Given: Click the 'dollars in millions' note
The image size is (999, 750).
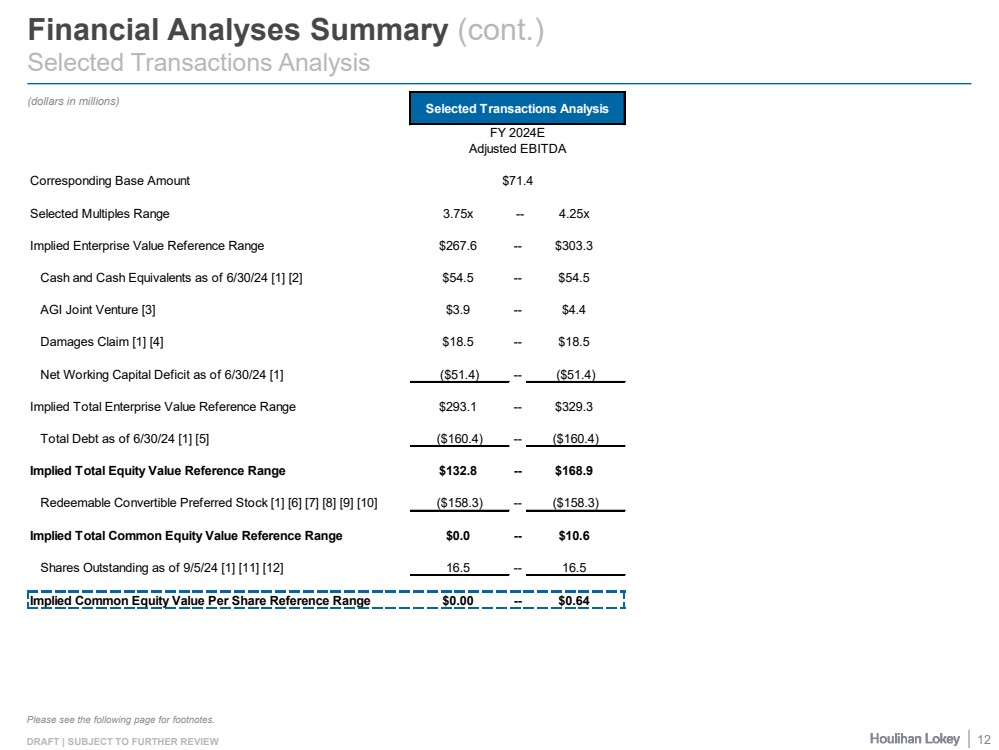Looking at the screenshot, I should pos(74,100).
